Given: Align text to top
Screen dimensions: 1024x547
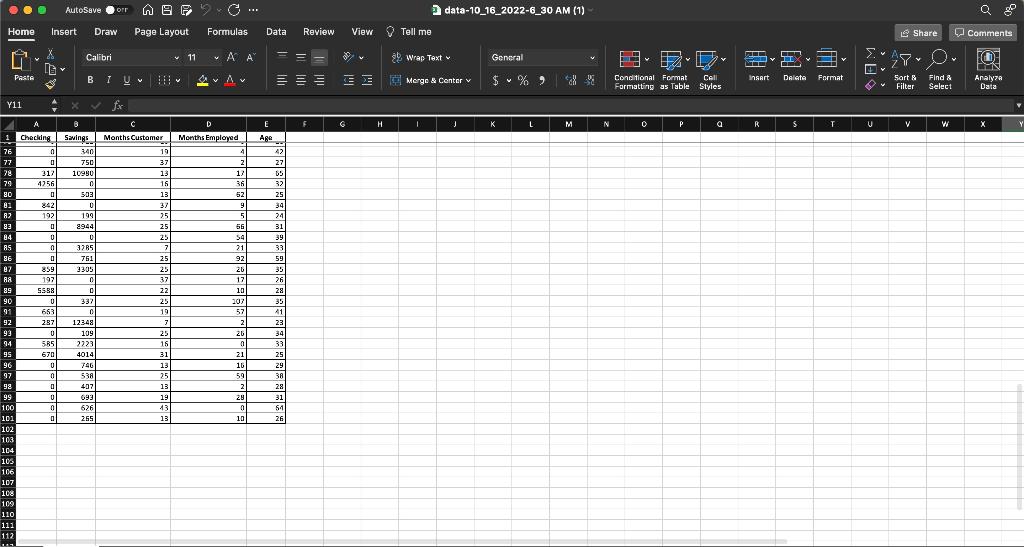Looking at the screenshot, I should [x=282, y=57].
